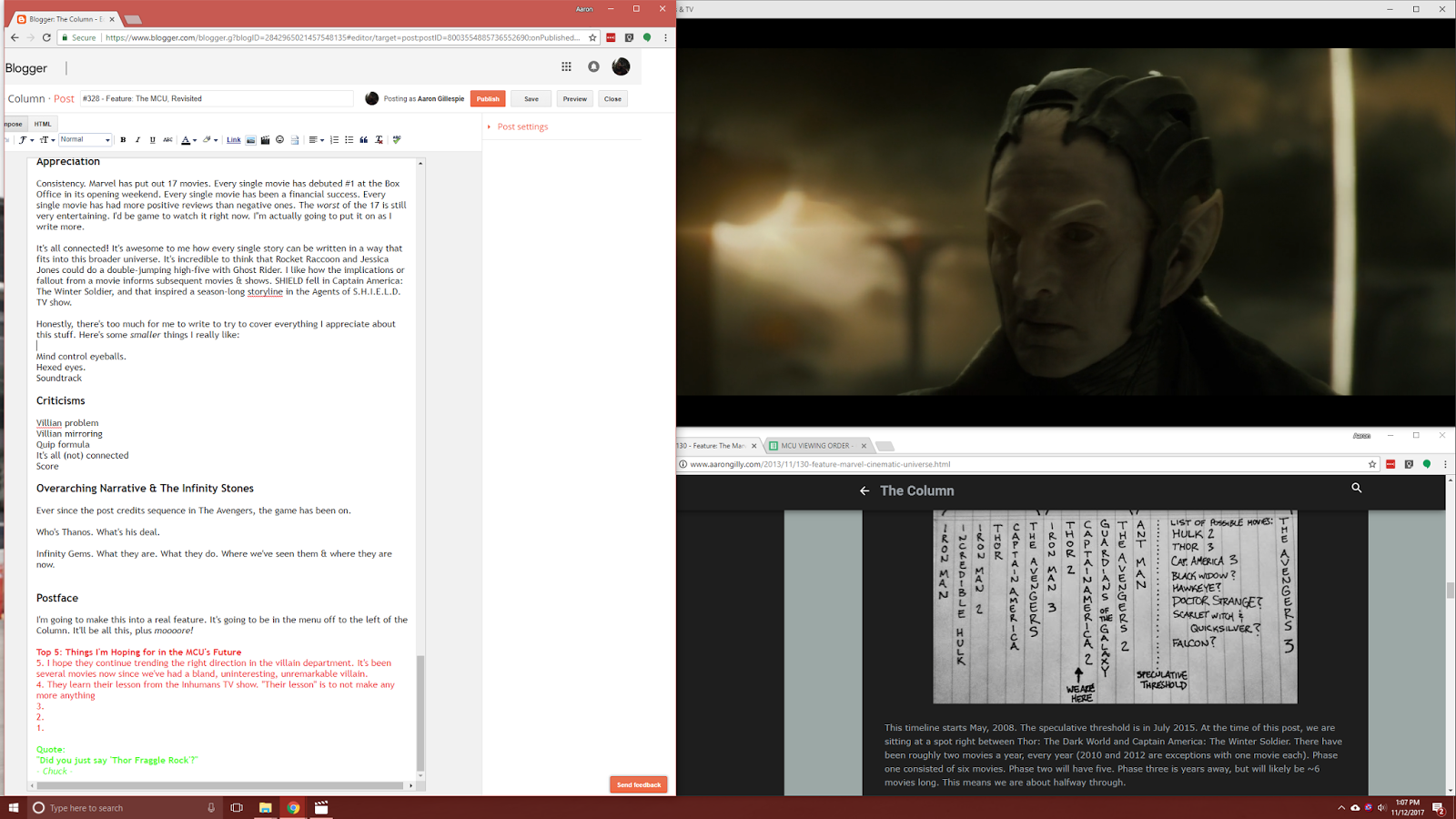Open File Explorer from the taskbar
Image resolution: width=1456 pixels, height=819 pixels.
pos(265,807)
